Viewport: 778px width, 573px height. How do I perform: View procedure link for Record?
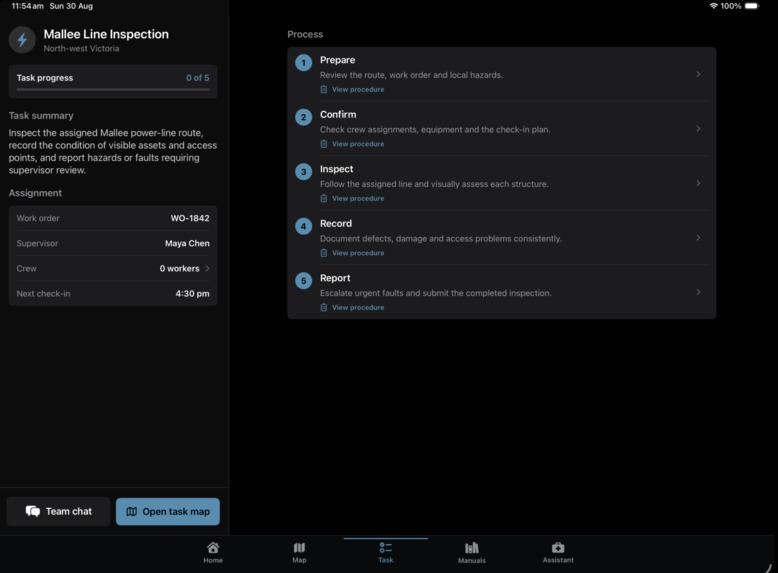pos(358,253)
